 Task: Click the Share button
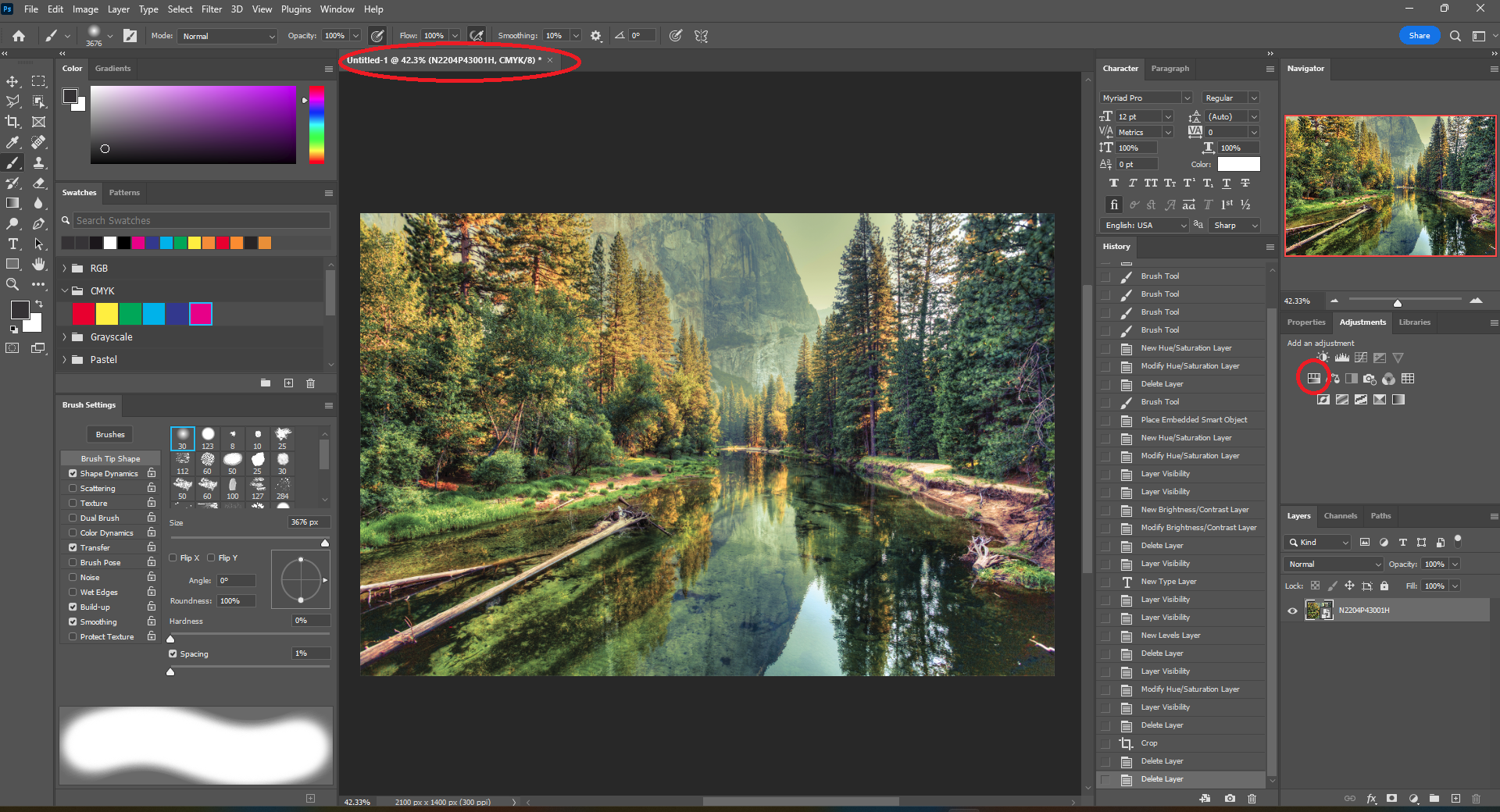(1419, 36)
